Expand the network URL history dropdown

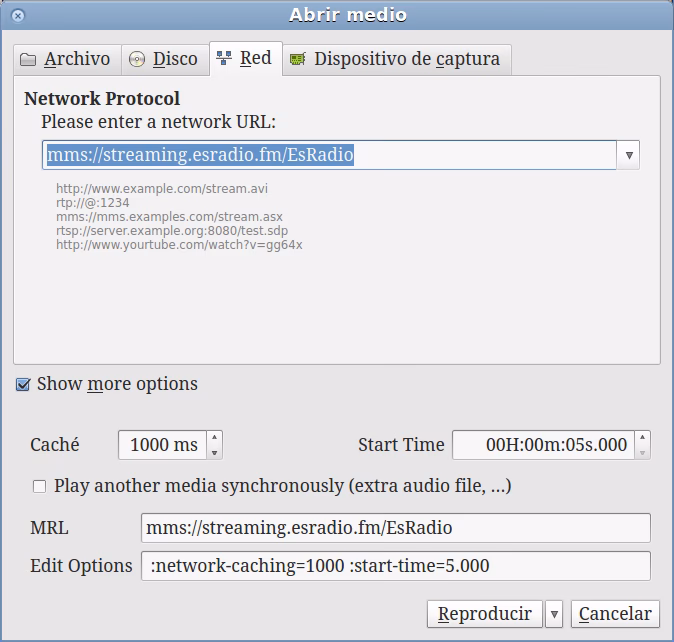(x=629, y=155)
